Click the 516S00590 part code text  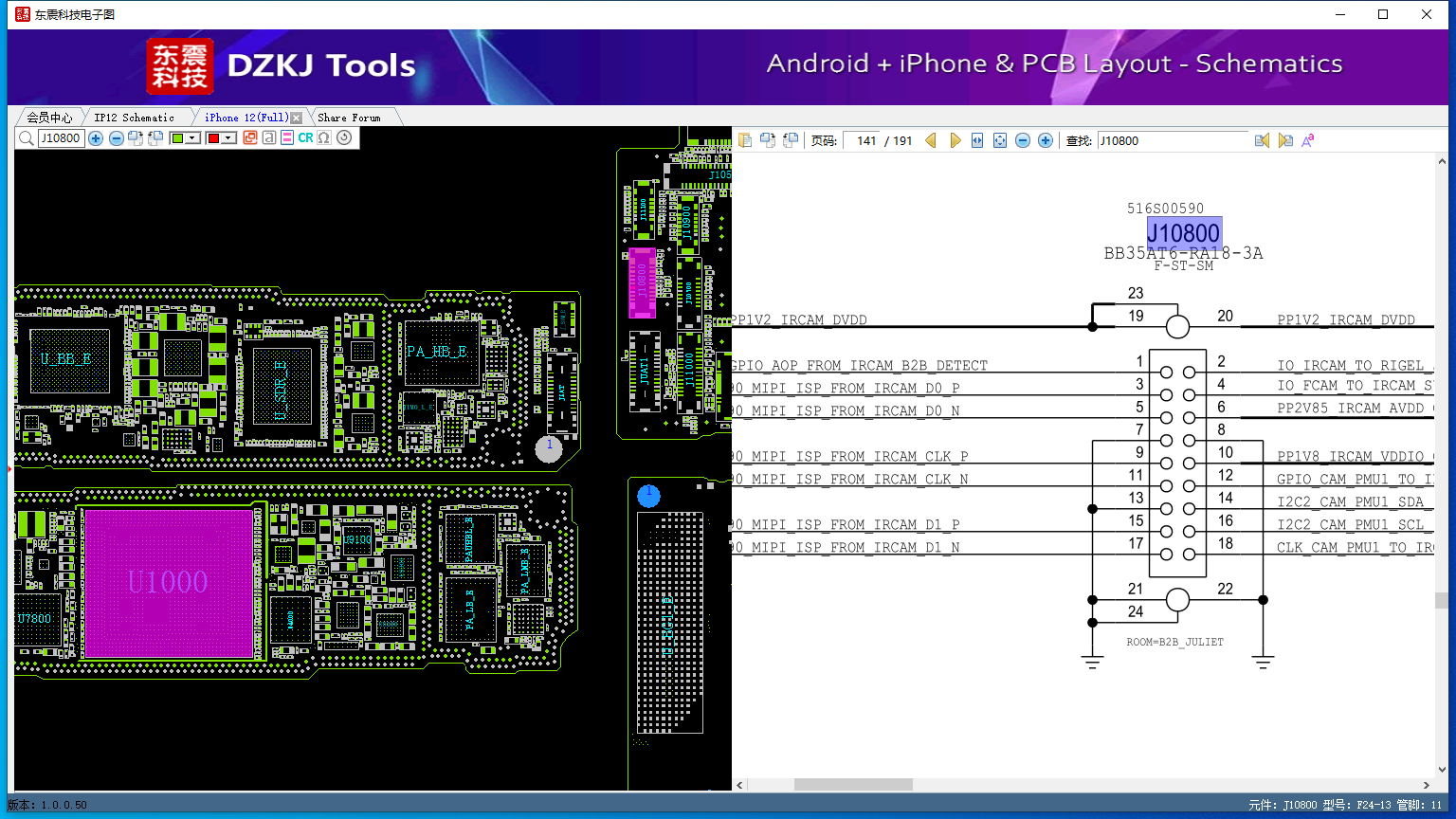pos(1165,209)
